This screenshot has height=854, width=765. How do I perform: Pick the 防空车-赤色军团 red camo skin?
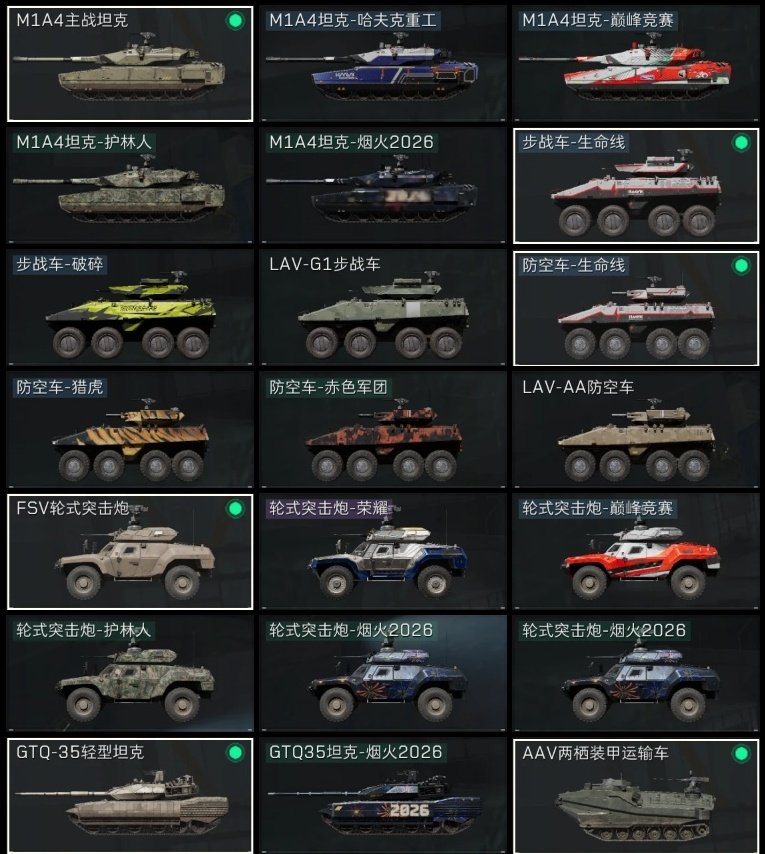[383, 430]
